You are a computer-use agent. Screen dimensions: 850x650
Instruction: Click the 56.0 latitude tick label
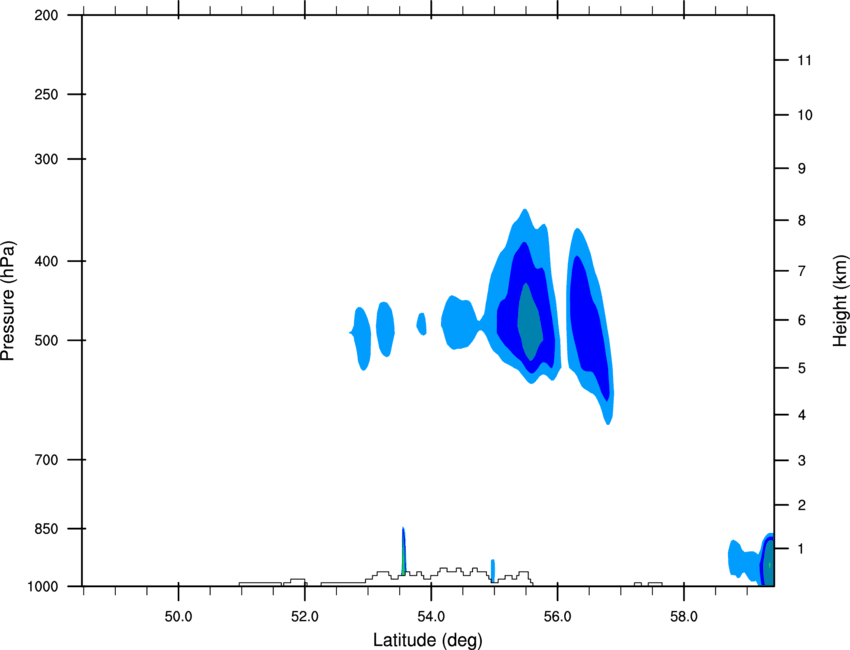pos(557,617)
